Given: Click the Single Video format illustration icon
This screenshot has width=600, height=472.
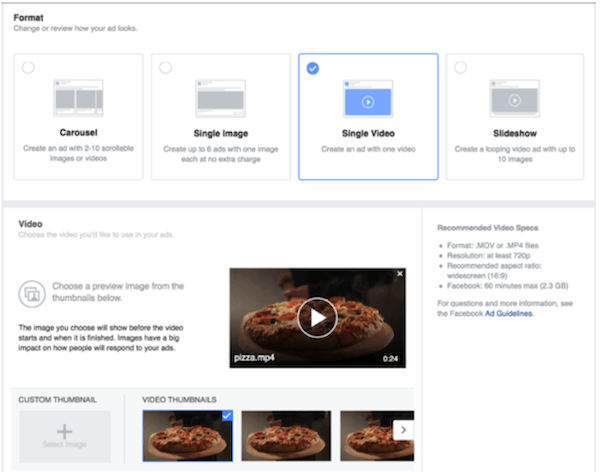Looking at the screenshot, I should click(x=367, y=100).
